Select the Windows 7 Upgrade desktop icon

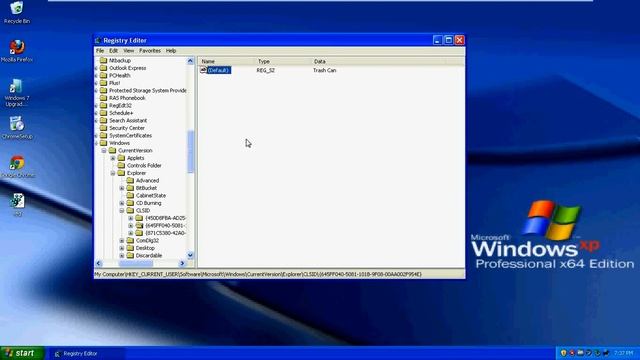pyautogui.click(x=16, y=86)
